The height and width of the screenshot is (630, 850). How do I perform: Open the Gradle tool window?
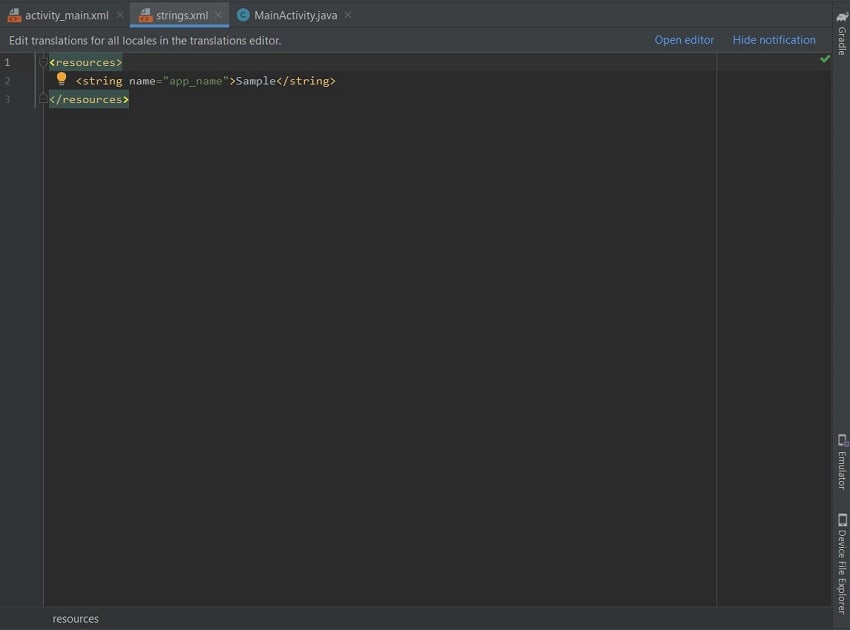(842, 33)
